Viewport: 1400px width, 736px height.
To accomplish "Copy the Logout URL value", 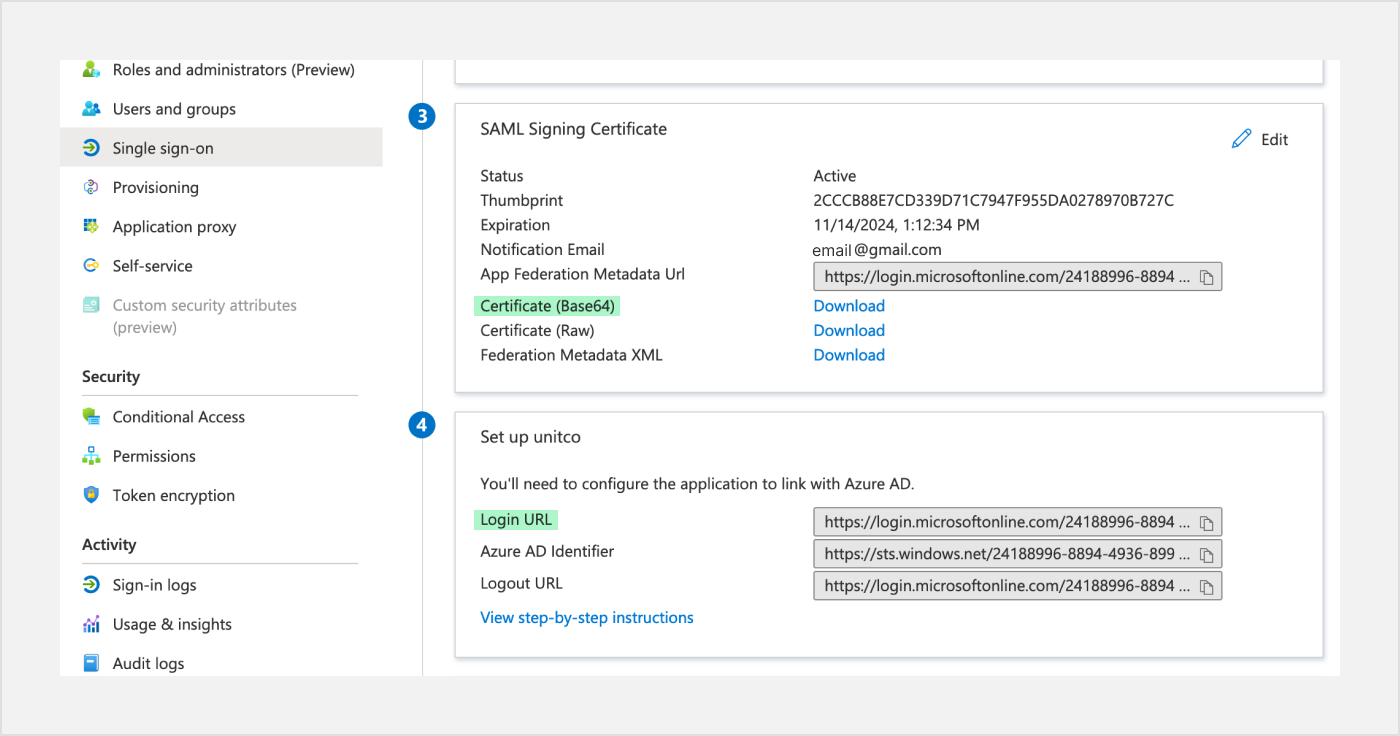I will 1207,587.
